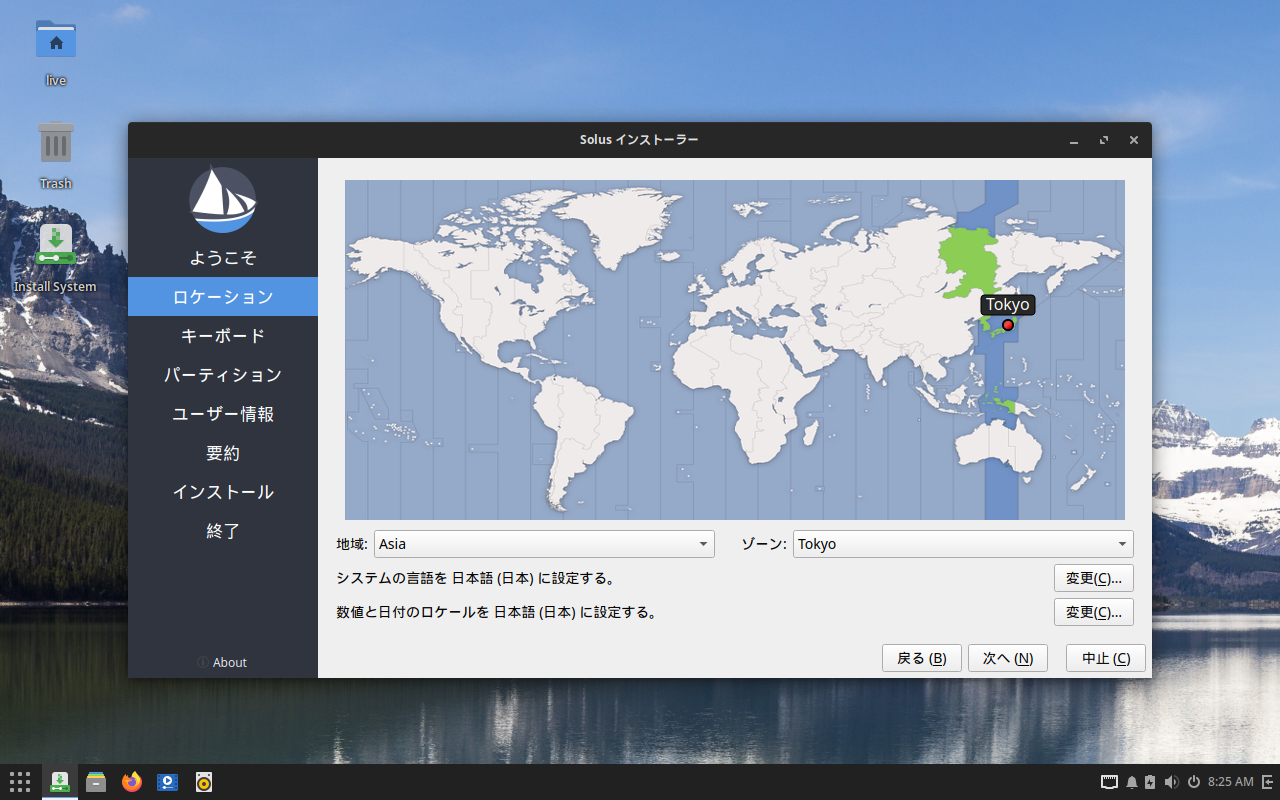
Task: Click the システムの言語を 日本語 (日本) に設定する。 text
Action: pyautogui.click(x=476, y=578)
